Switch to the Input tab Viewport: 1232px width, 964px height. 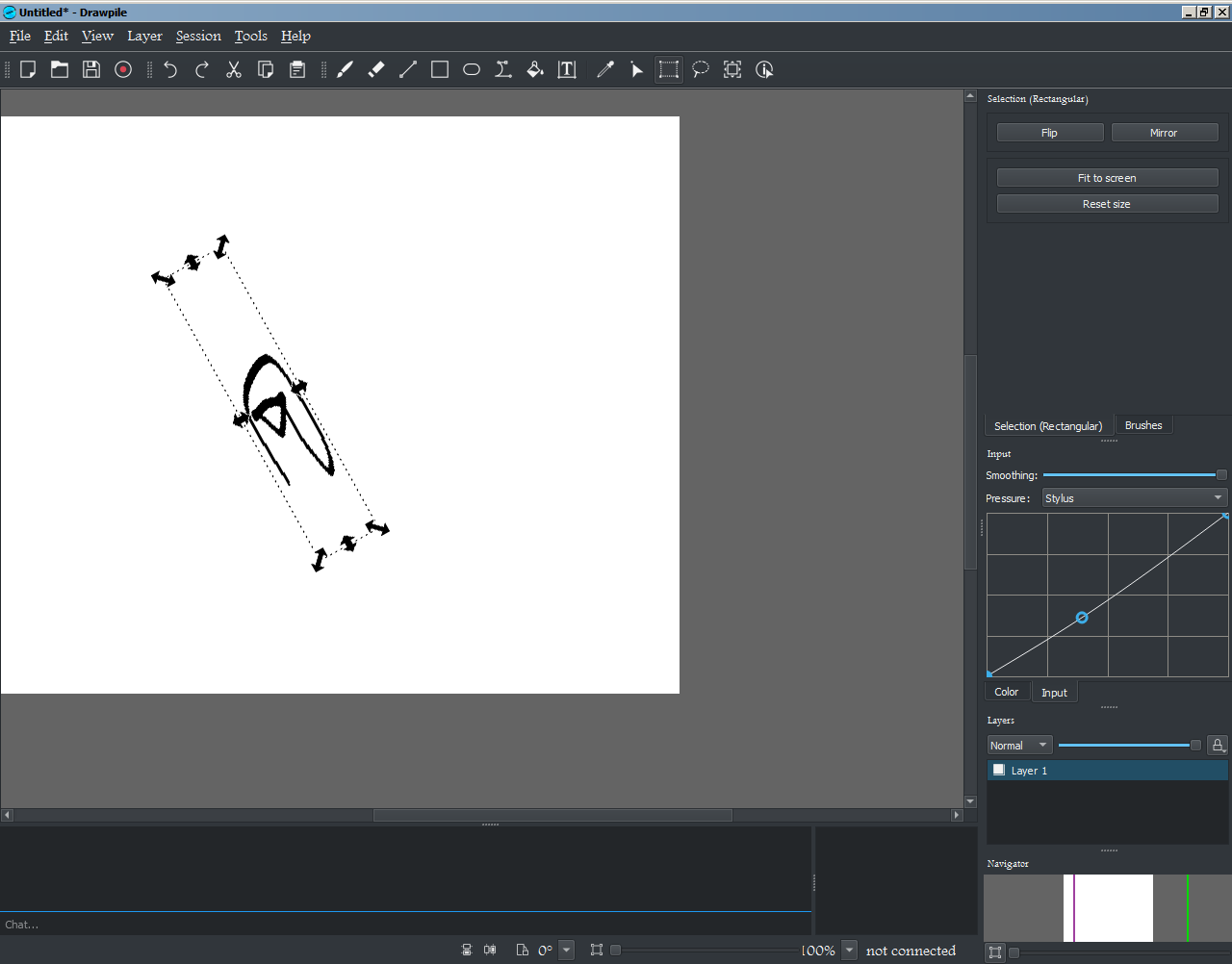pyautogui.click(x=1054, y=693)
